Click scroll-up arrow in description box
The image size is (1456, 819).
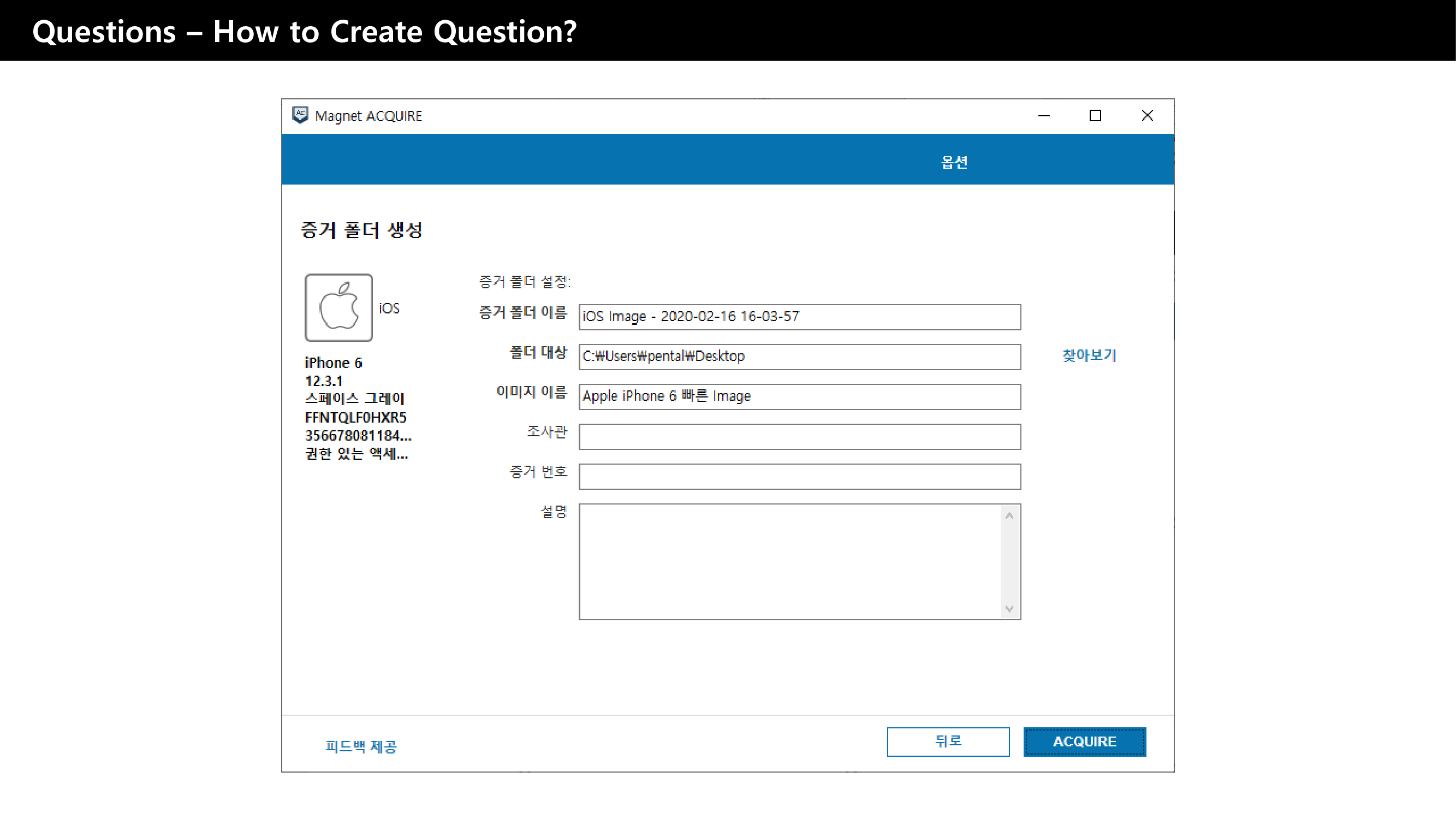[1009, 516]
